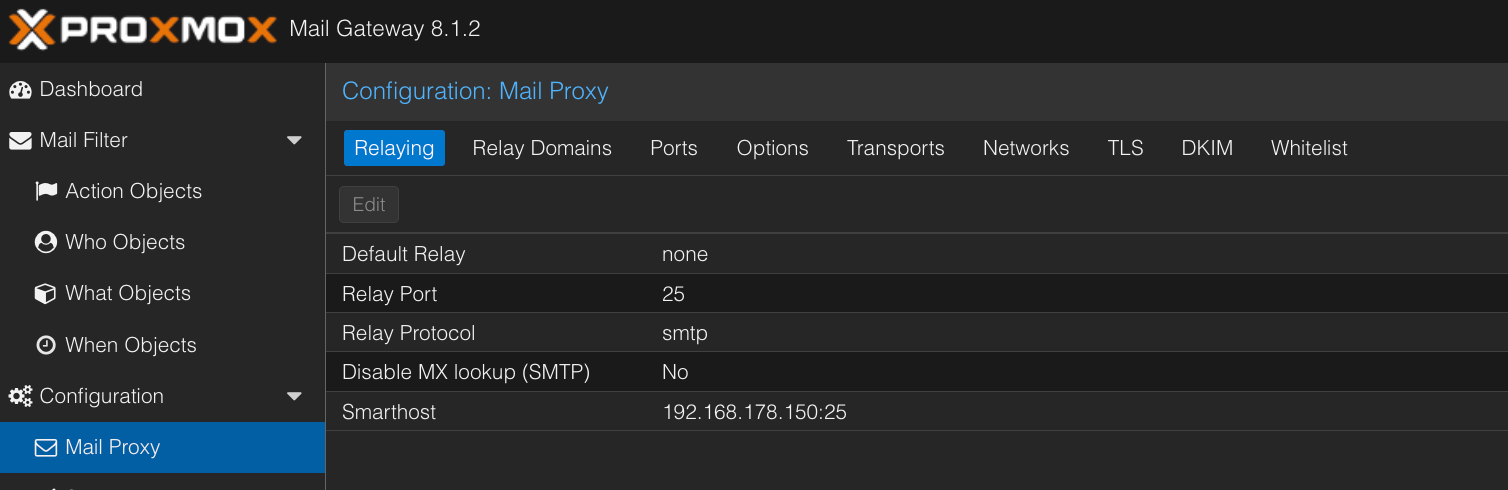The height and width of the screenshot is (490, 1508).
Task: Click the Who Objects user icon
Action: click(x=45, y=242)
